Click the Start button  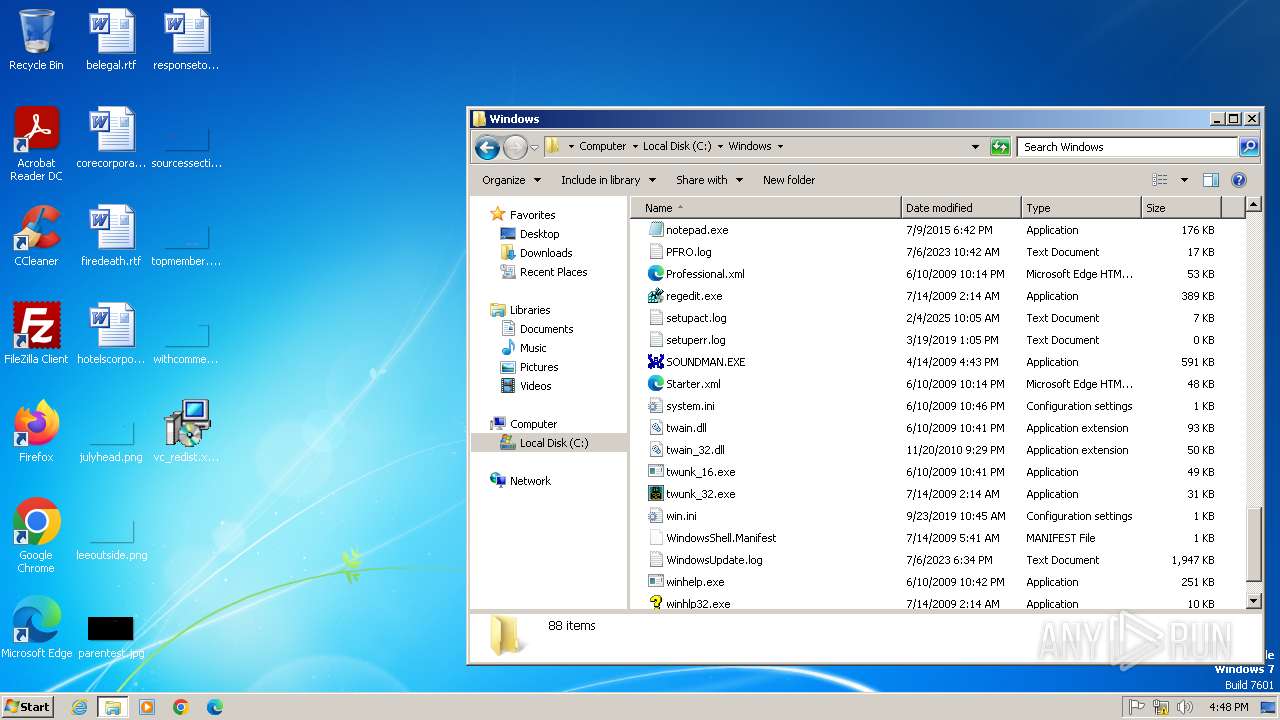(28, 706)
